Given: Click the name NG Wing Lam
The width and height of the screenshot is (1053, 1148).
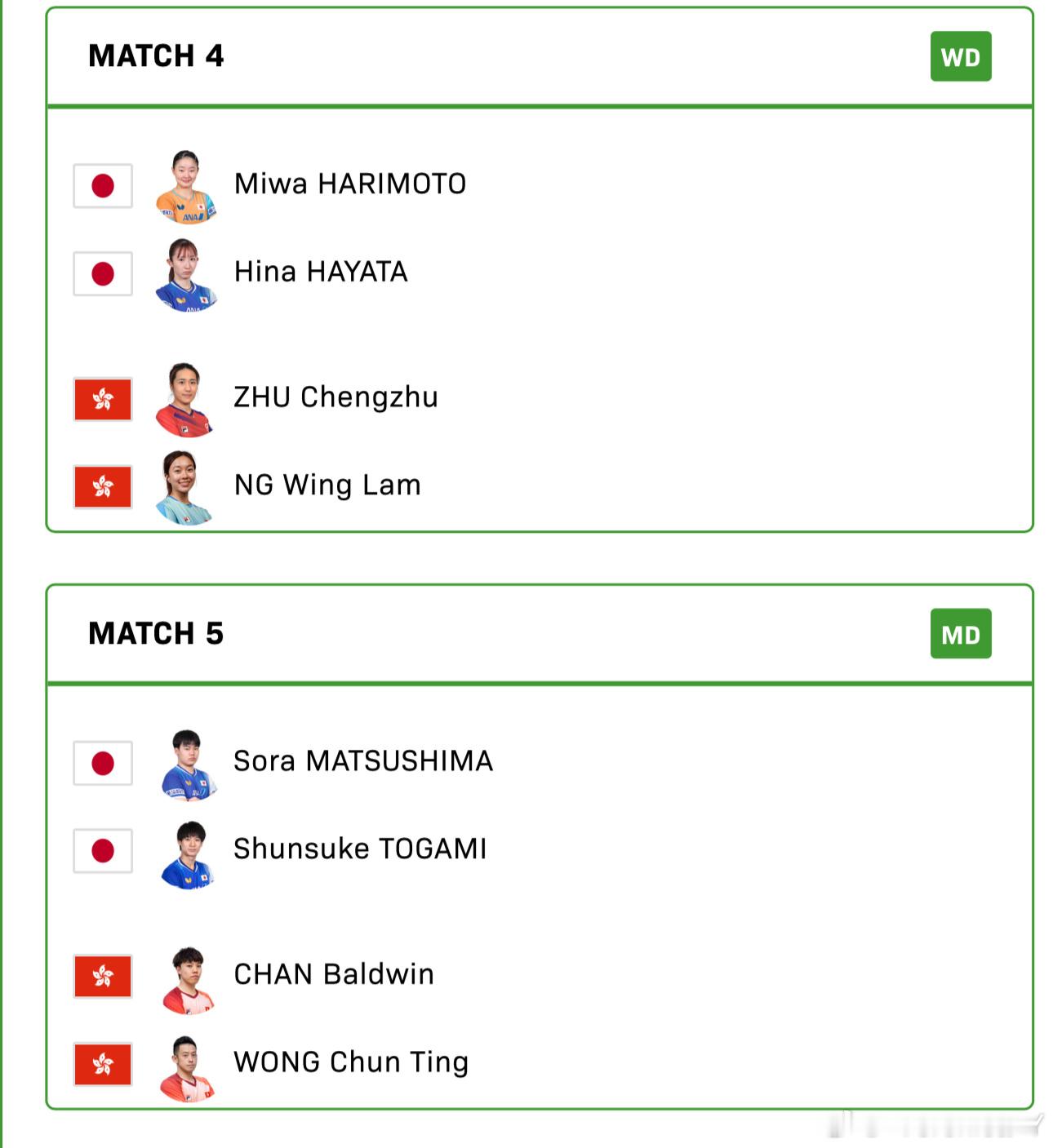Looking at the screenshot, I should (327, 485).
